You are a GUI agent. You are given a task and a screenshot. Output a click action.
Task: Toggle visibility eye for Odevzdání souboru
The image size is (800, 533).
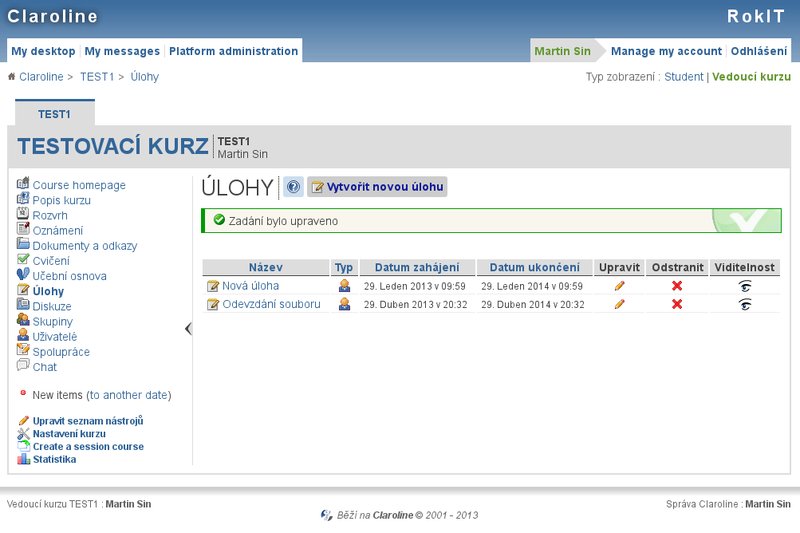coord(744,304)
